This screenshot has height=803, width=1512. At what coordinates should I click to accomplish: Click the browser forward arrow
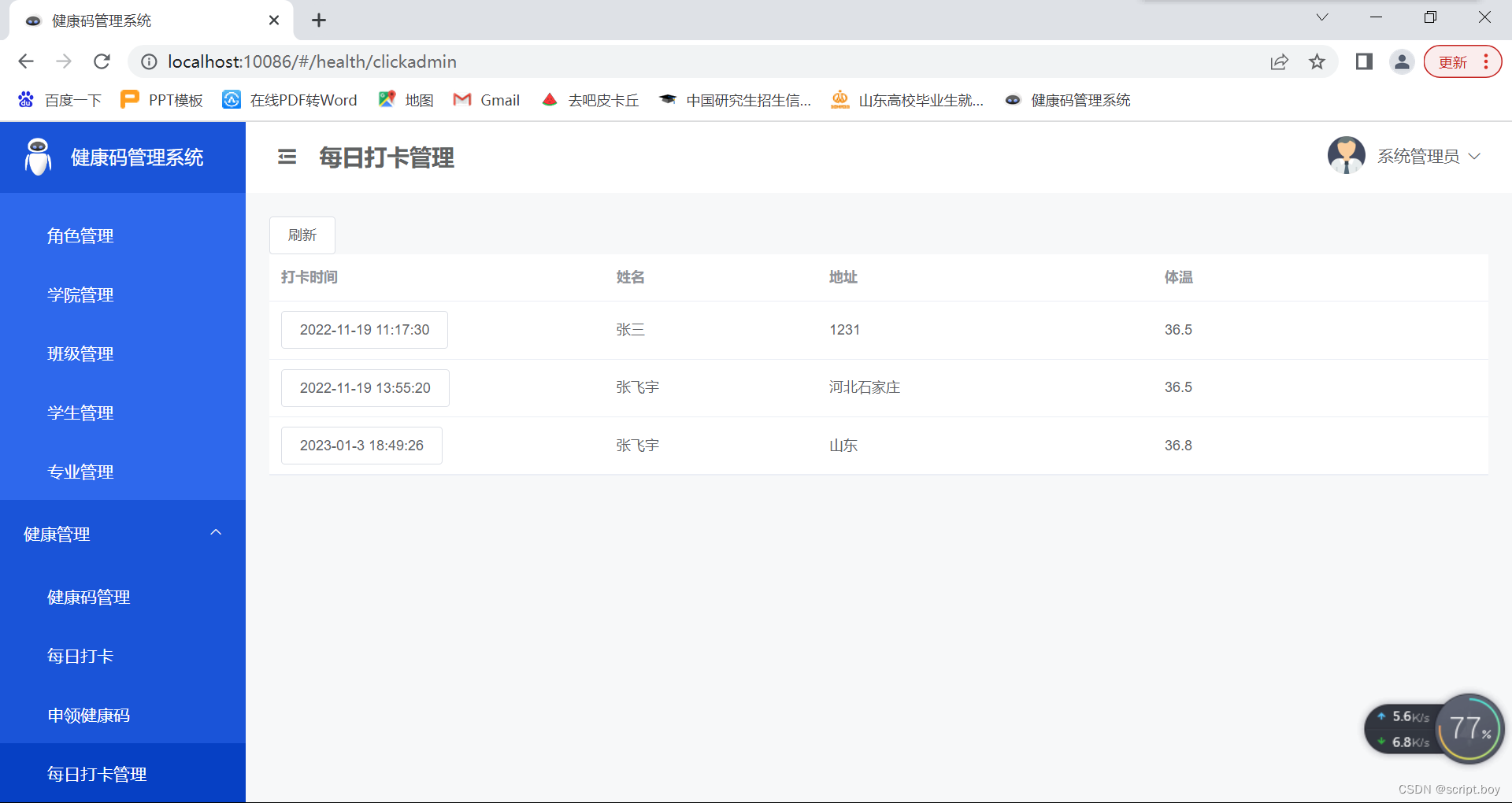64,61
